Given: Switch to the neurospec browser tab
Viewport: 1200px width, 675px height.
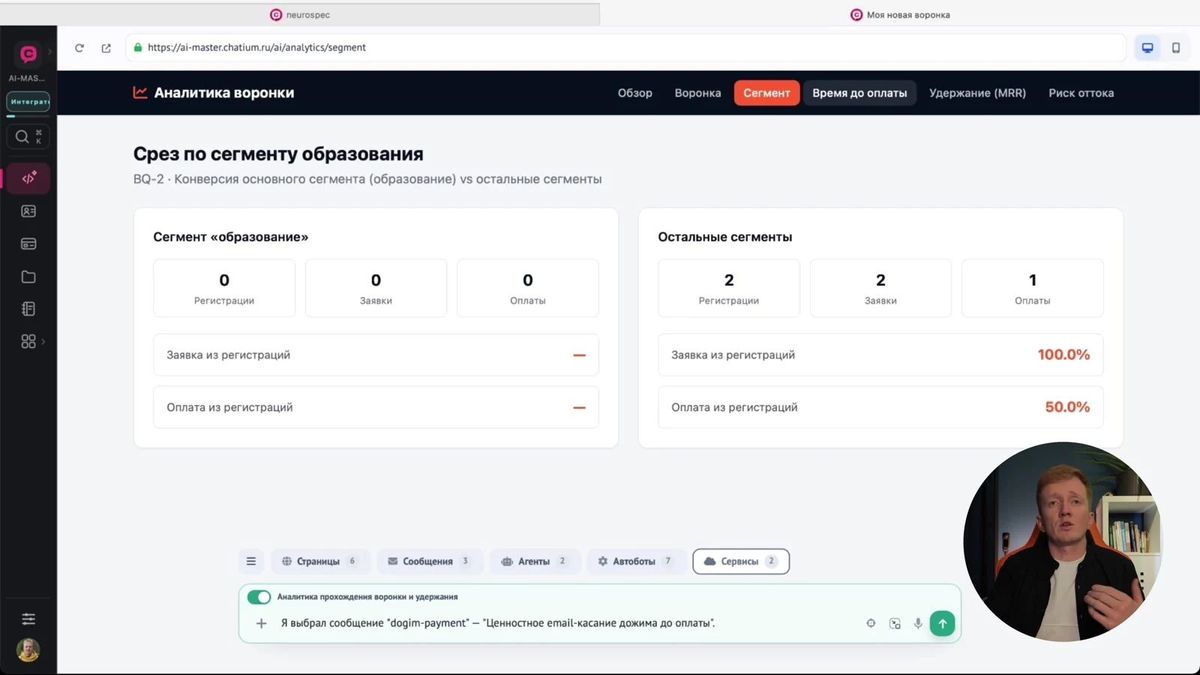Looking at the screenshot, I should coord(300,14).
